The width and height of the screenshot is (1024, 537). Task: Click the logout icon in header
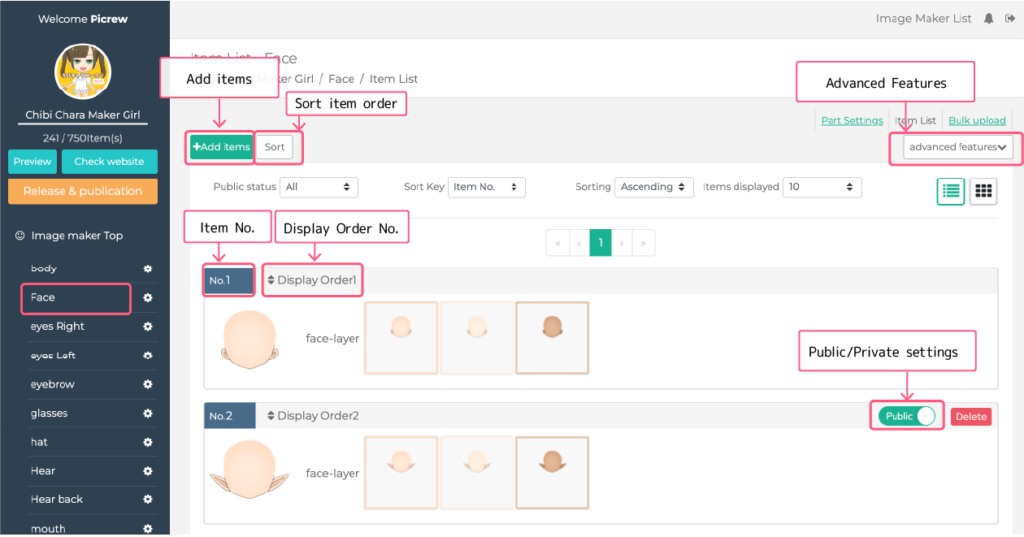pos(1009,18)
